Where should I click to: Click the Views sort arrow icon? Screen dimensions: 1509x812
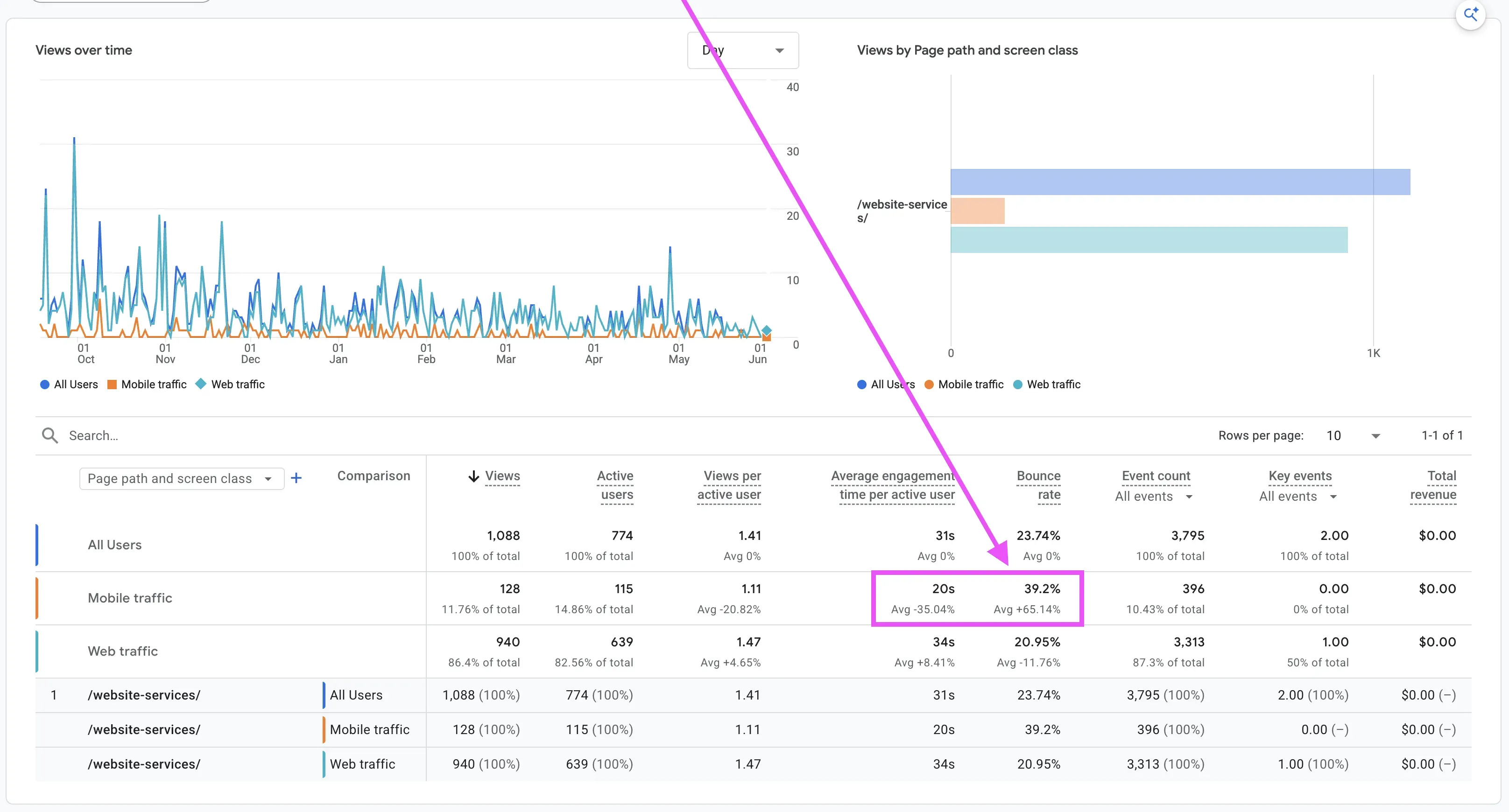473,476
